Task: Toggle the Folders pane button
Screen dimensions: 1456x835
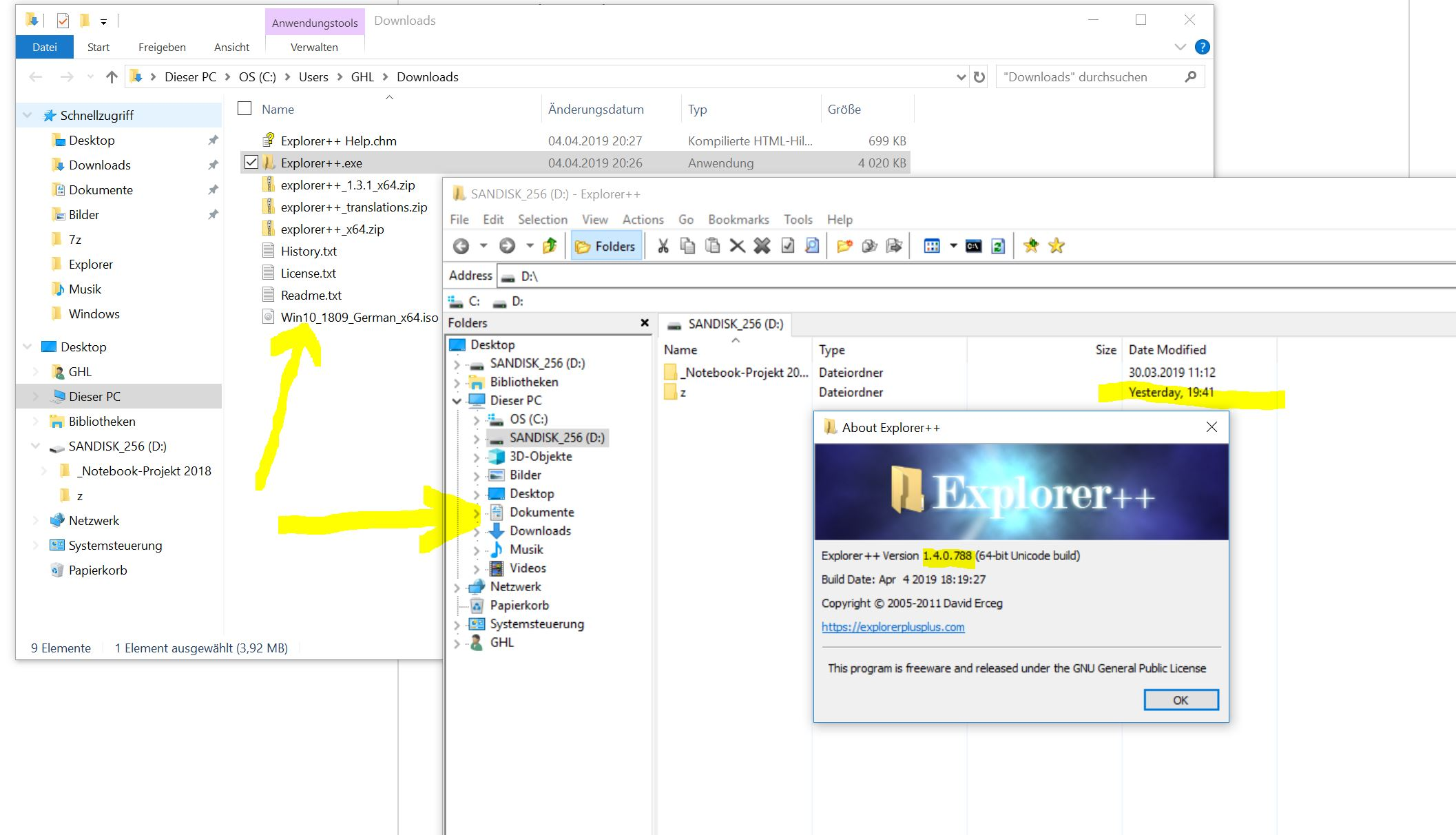Action: click(x=605, y=246)
